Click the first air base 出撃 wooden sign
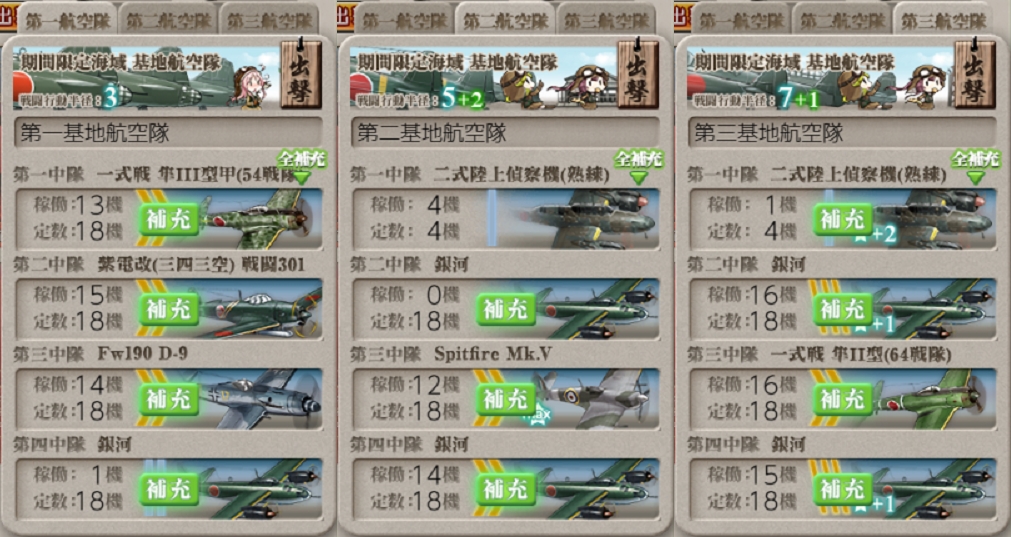1011x537 pixels. click(300, 74)
